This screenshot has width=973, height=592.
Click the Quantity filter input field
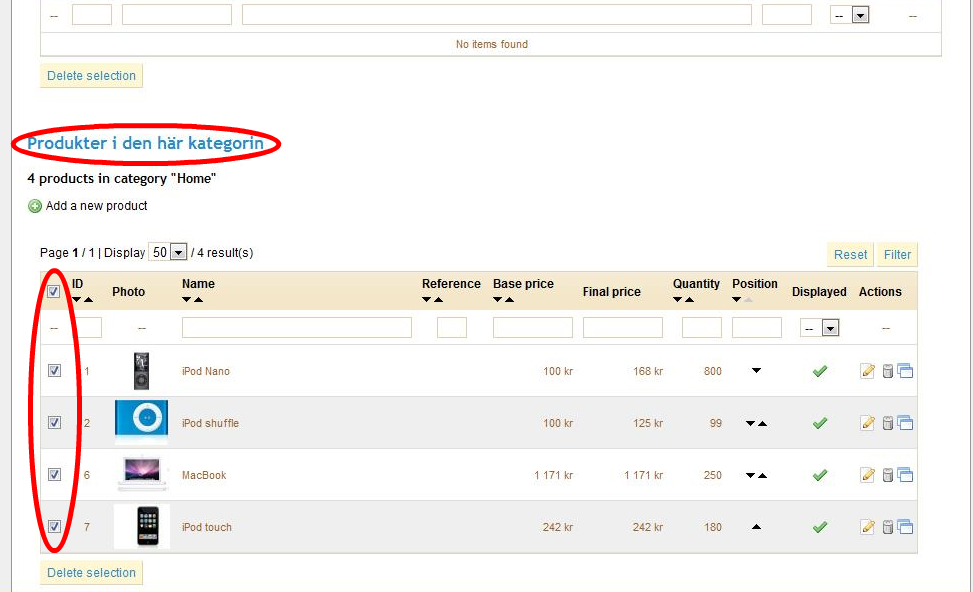pos(702,328)
